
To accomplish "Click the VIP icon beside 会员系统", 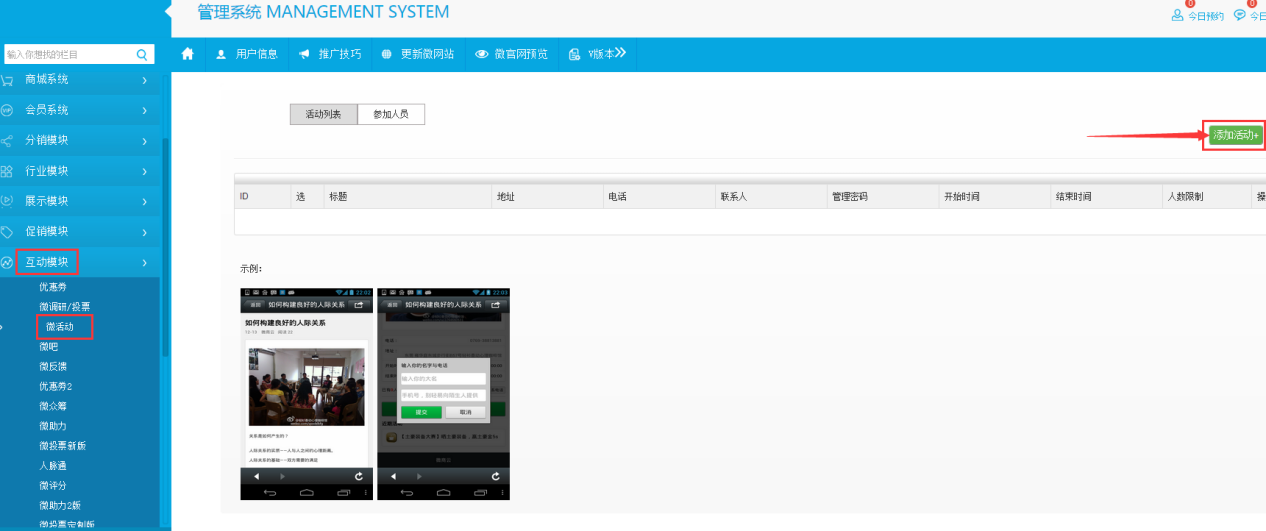I will coord(7,110).
